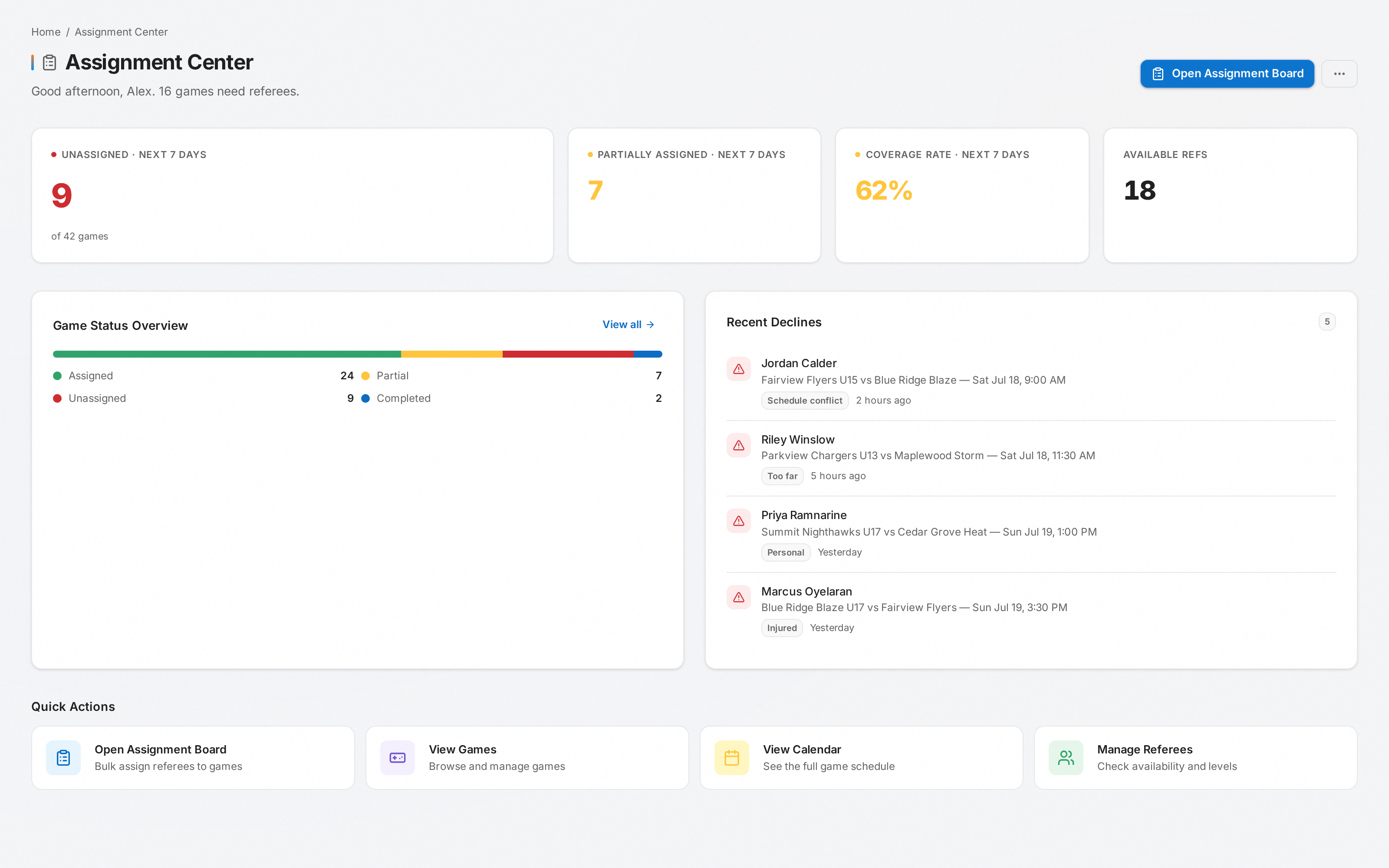Image resolution: width=1389 pixels, height=868 pixels.
Task: Click Parkview Chargers U13 vs Maplewood Storm game
Action: pos(928,456)
